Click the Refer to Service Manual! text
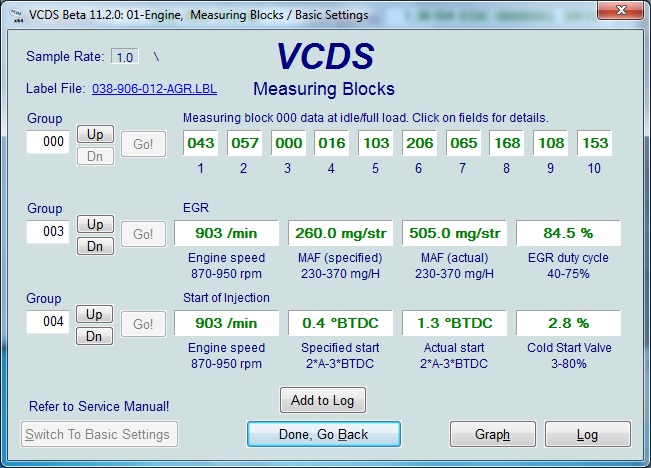The image size is (651, 468). pos(99,406)
